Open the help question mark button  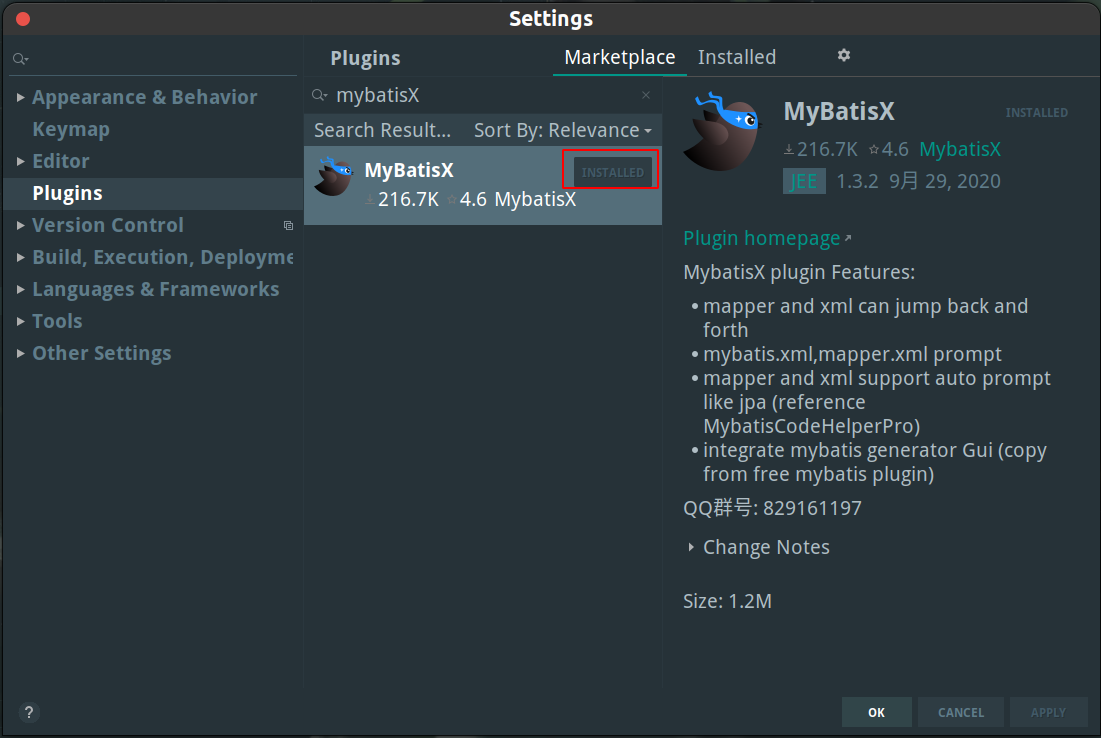[29, 712]
